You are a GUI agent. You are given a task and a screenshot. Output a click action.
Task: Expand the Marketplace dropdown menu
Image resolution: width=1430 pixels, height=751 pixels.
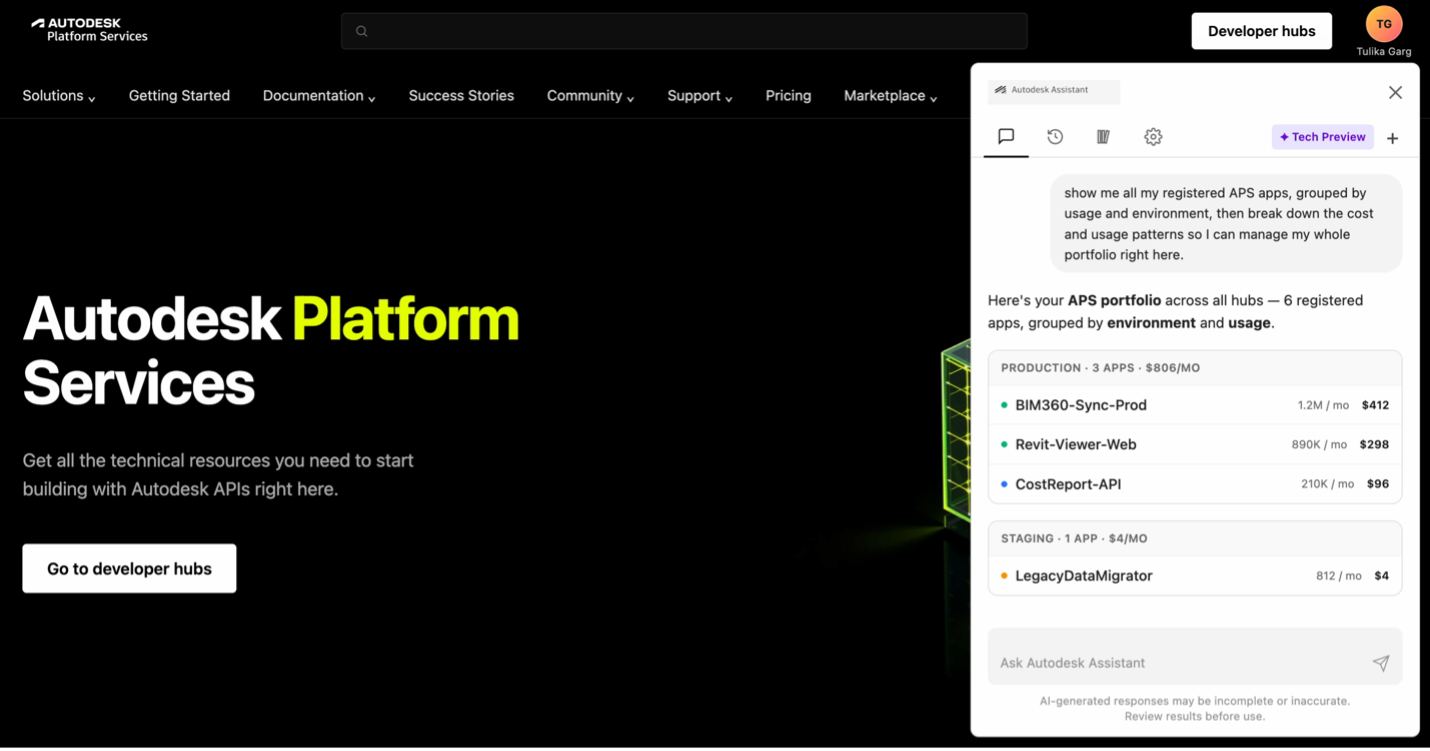point(890,96)
